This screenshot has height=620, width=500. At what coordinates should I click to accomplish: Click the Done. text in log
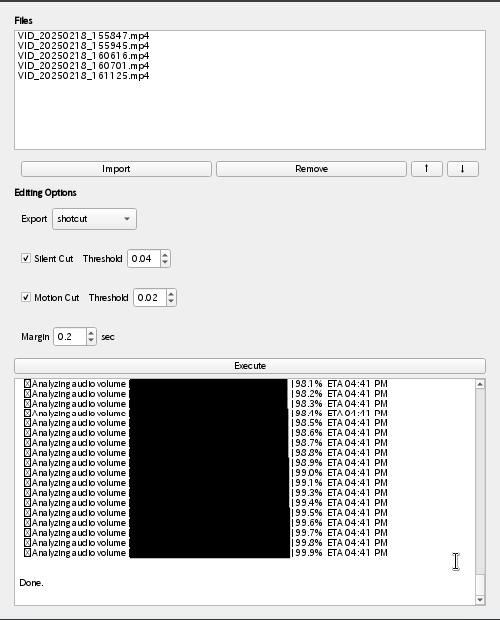31,583
